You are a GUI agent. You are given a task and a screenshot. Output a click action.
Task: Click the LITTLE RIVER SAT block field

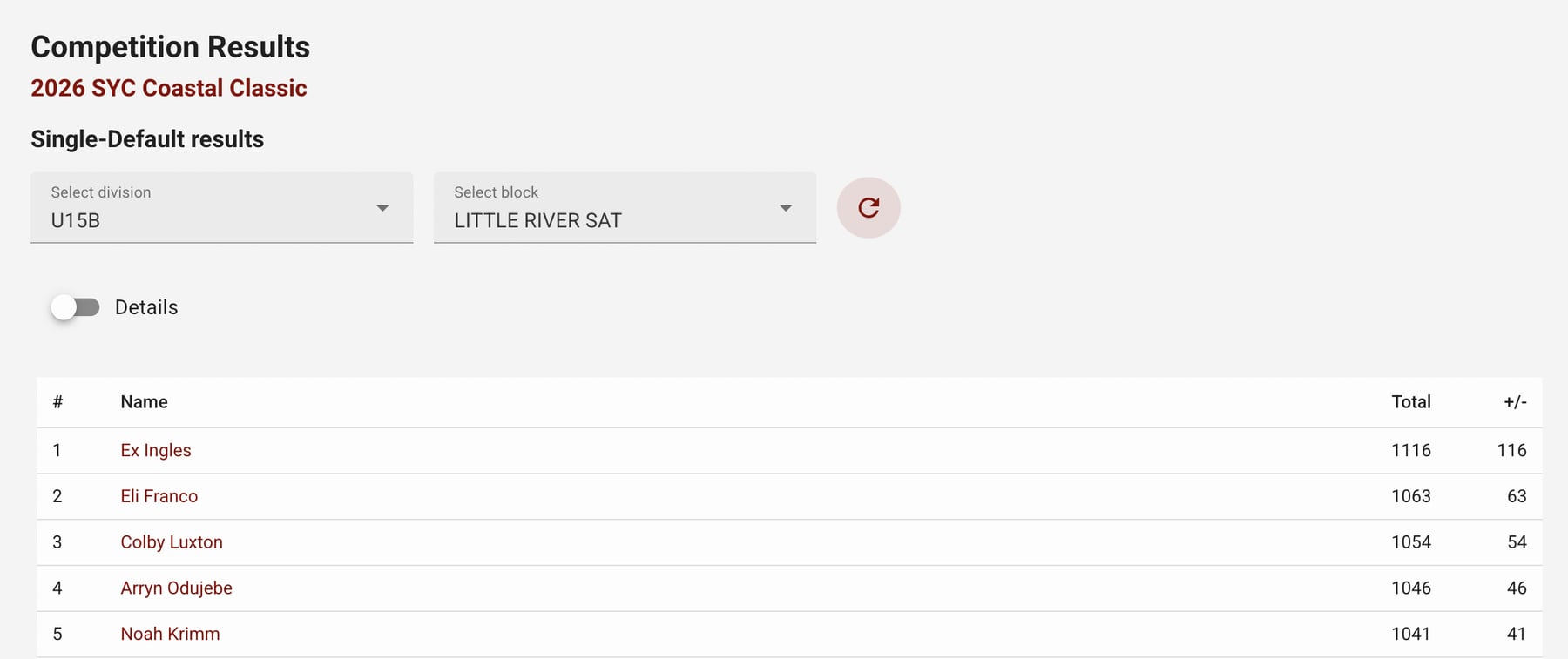pos(625,207)
